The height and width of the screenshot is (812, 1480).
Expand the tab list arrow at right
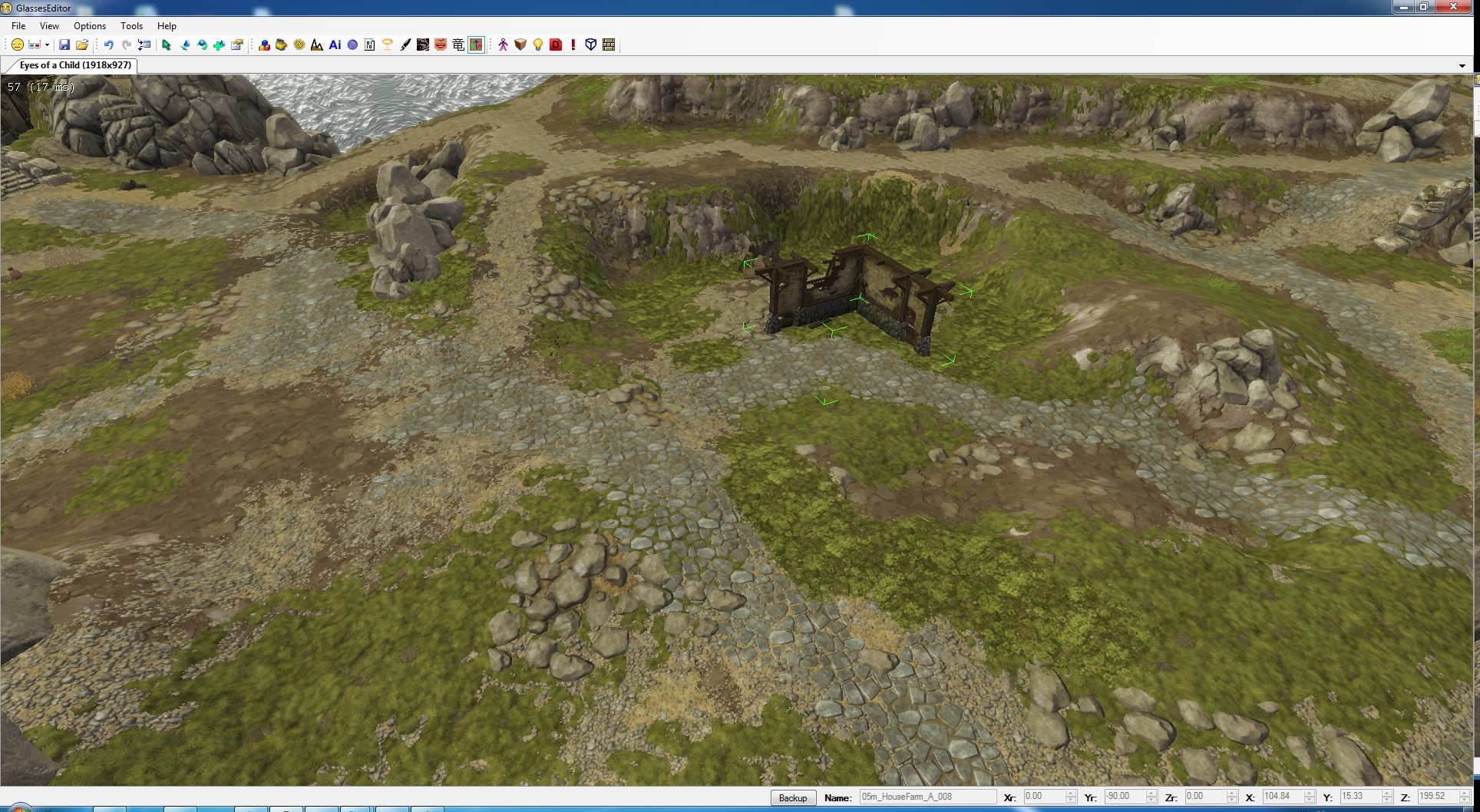pos(1462,66)
